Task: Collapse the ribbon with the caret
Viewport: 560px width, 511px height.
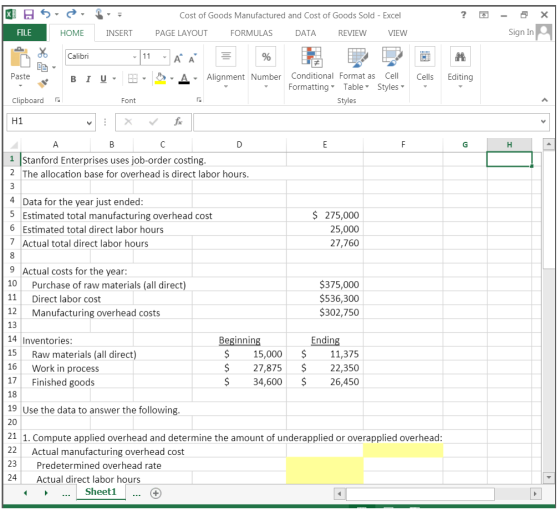Action: pos(544,100)
